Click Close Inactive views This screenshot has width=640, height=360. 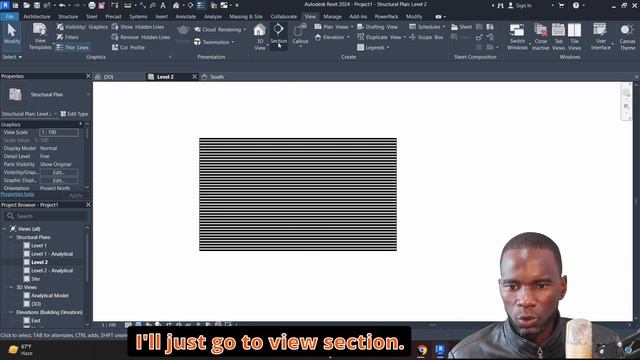(540, 37)
